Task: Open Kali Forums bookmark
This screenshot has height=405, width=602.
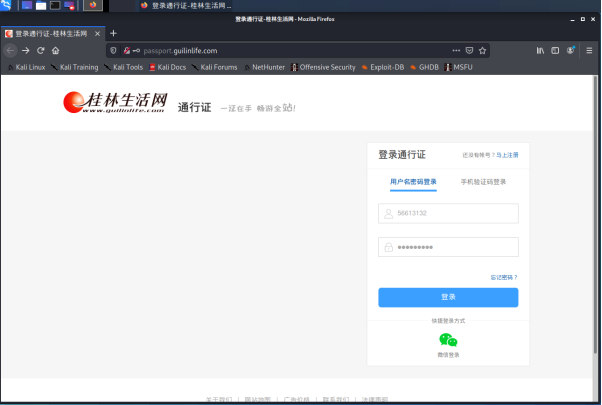Action: 215,67
